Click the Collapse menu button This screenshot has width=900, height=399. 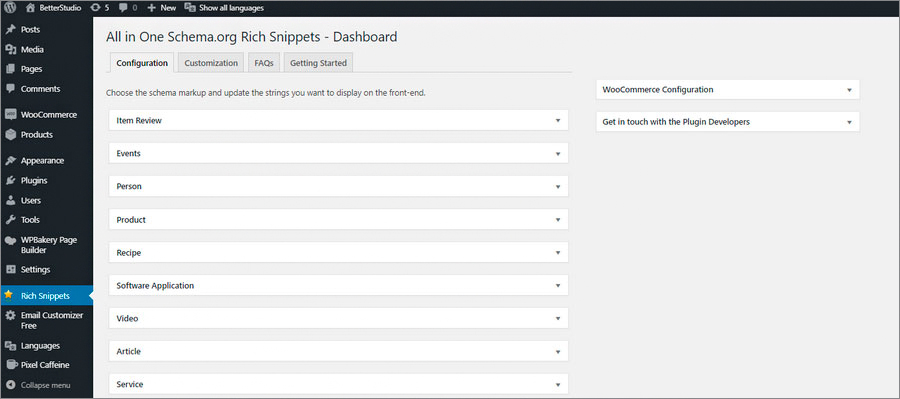[x=38, y=385]
